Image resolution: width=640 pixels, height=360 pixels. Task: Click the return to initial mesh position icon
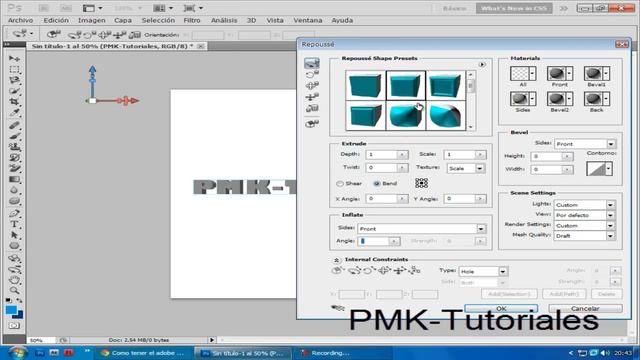click(312, 124)
